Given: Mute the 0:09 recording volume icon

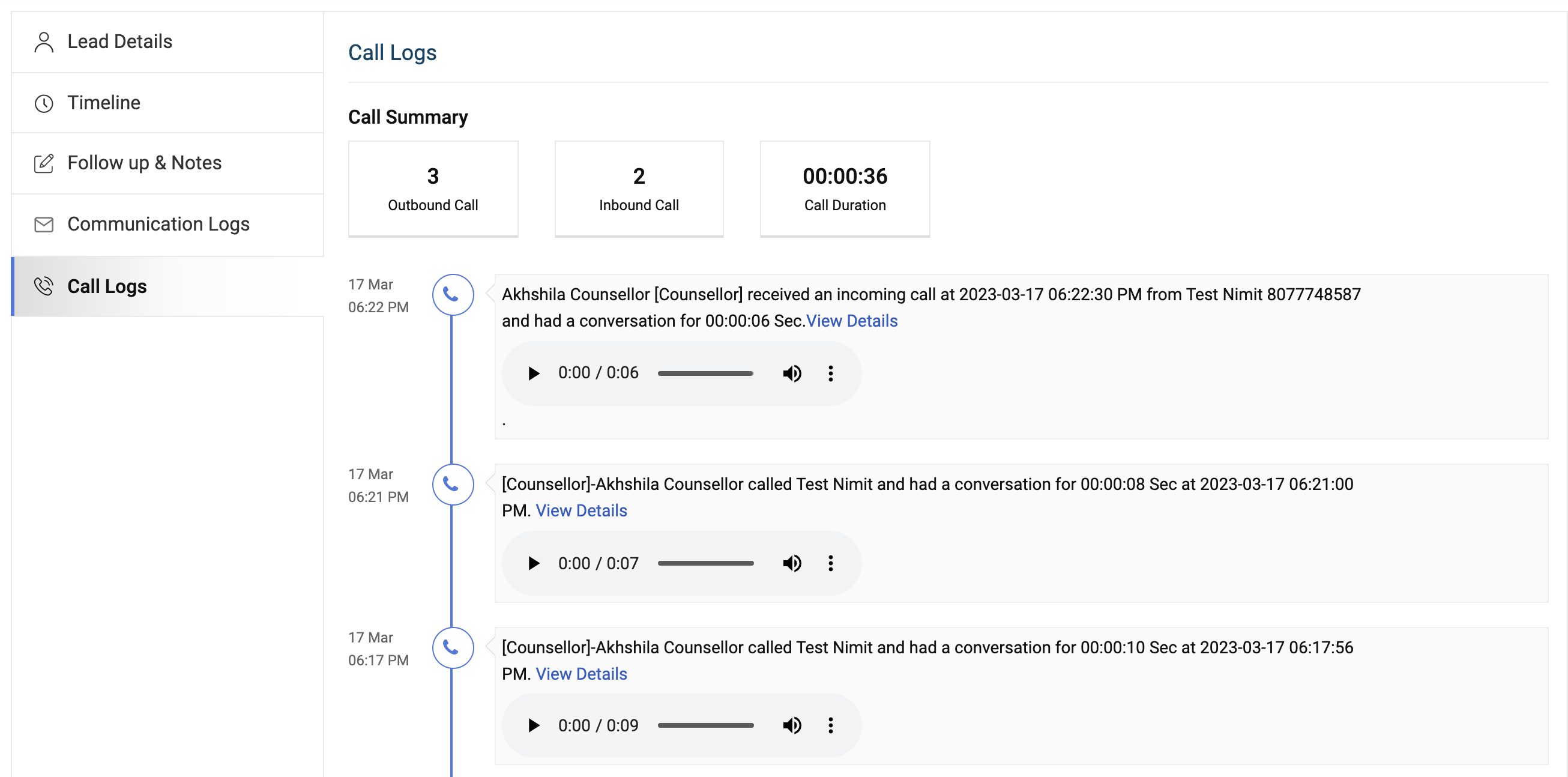Looking at the screenshot, I should (x=792, y=726).
